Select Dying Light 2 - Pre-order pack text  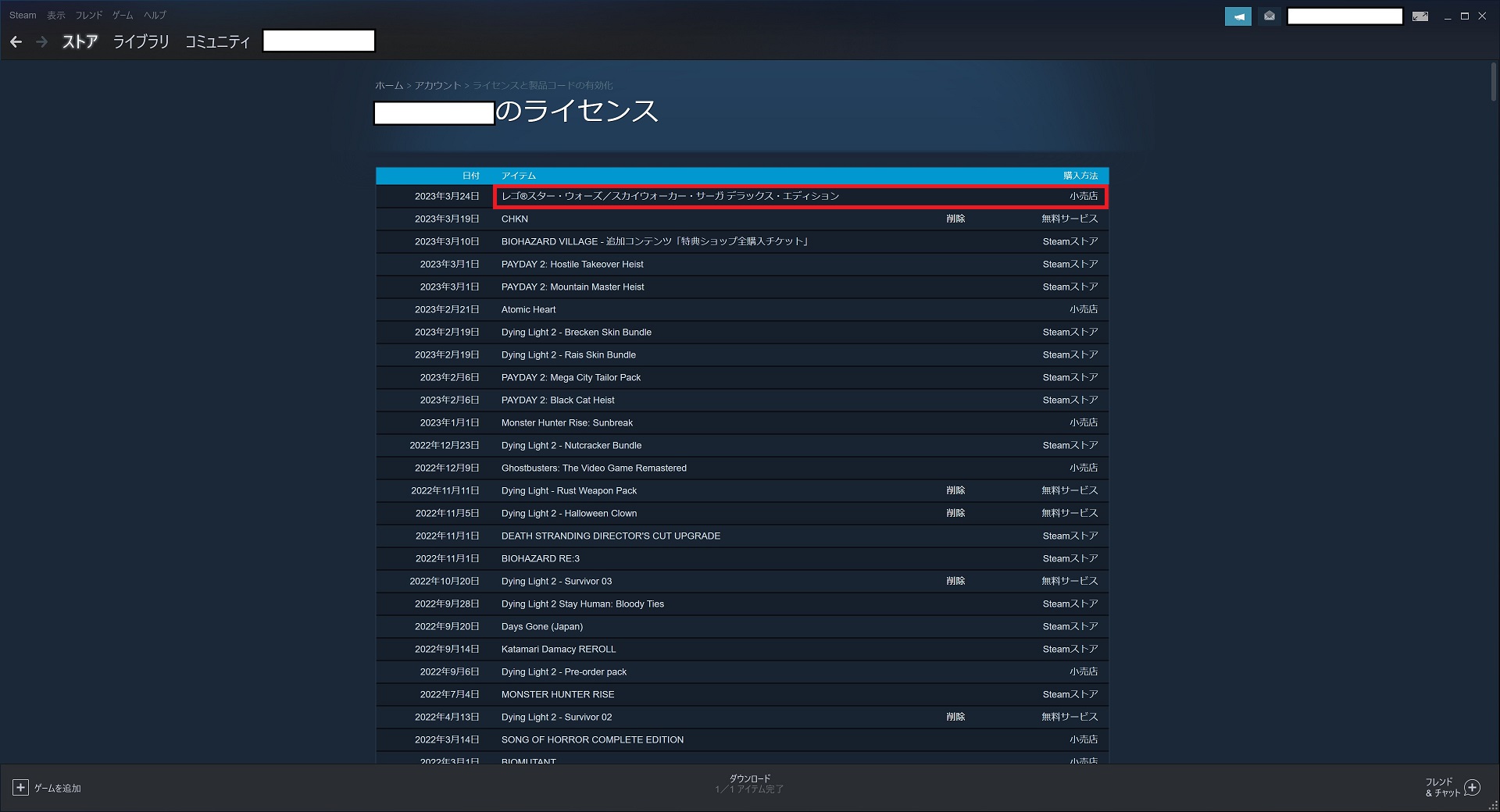pyautogui.click(x=564, y=671)
